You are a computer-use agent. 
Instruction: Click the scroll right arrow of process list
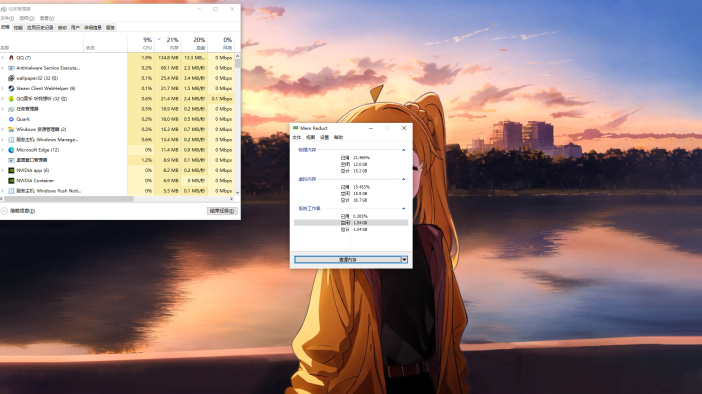[x=231, y=199]
